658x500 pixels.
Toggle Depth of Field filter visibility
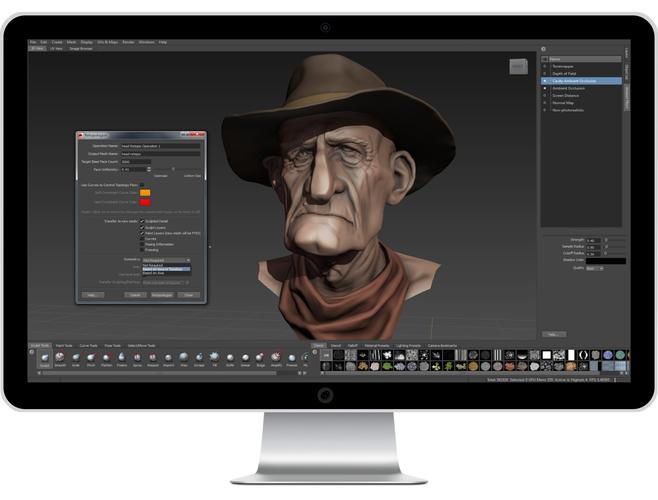545,73
